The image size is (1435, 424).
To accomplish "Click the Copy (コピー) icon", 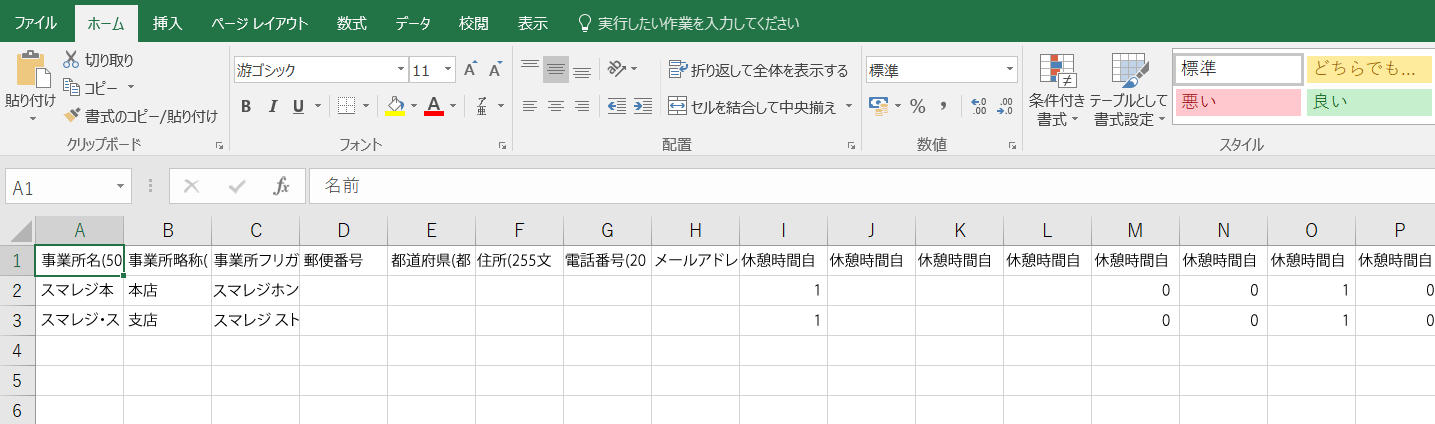I will point(71,88).
